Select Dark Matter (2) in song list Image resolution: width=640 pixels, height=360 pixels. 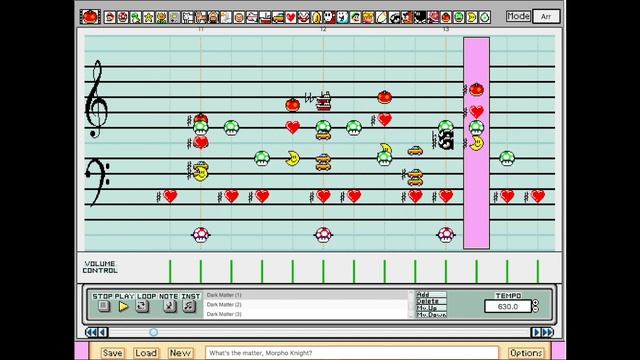306,304
